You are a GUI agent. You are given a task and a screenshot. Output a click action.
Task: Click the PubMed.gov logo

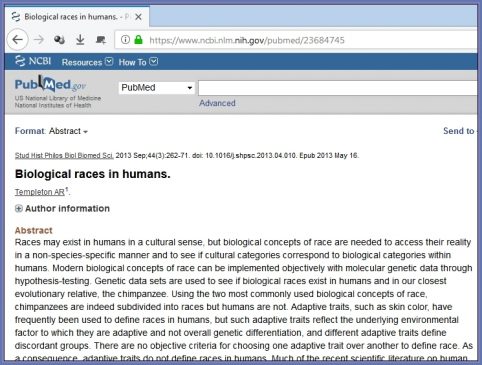click(x=50, y=84)
